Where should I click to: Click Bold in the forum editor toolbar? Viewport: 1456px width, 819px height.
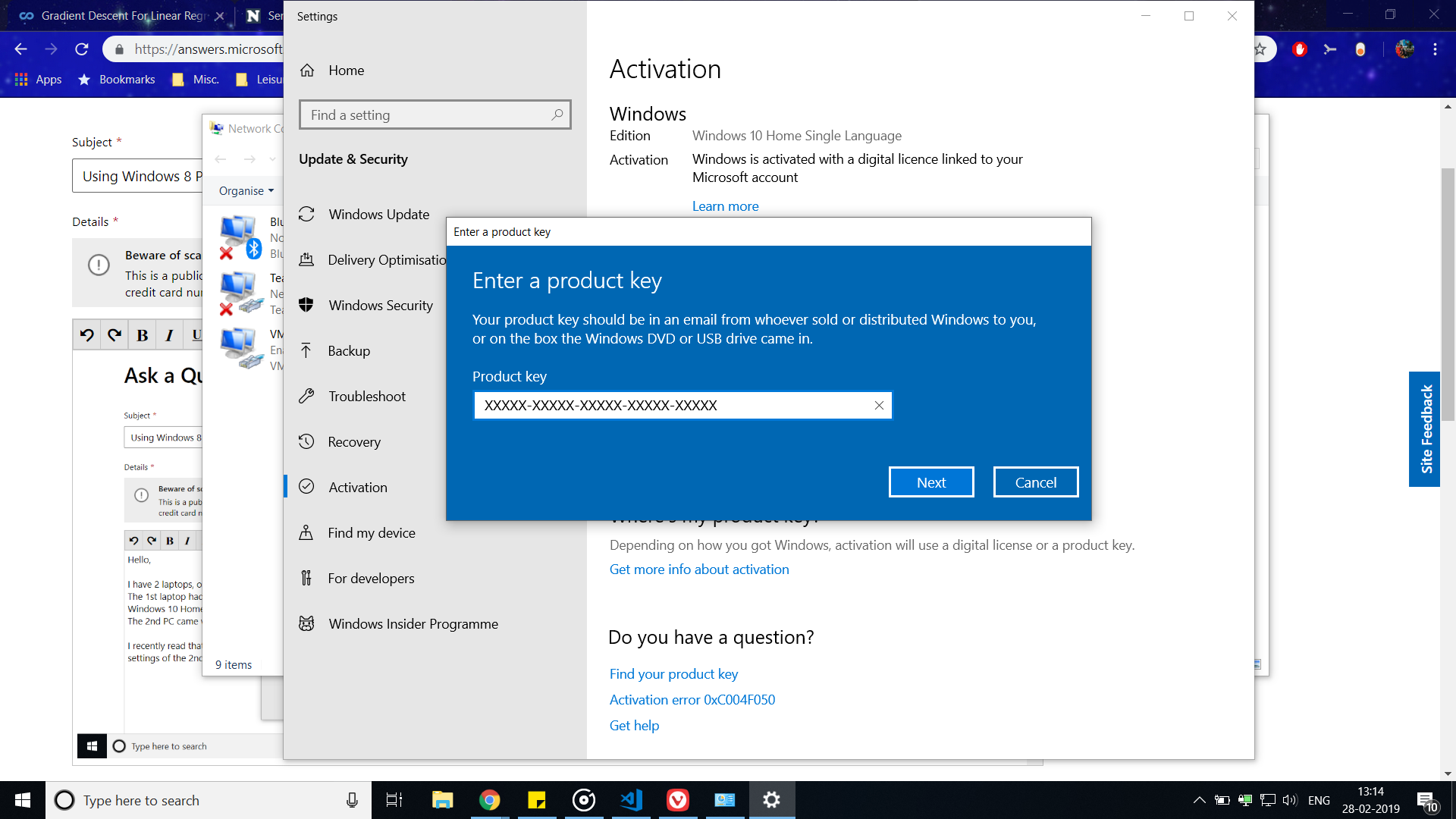pyautogui.click(x=143, y=335)
